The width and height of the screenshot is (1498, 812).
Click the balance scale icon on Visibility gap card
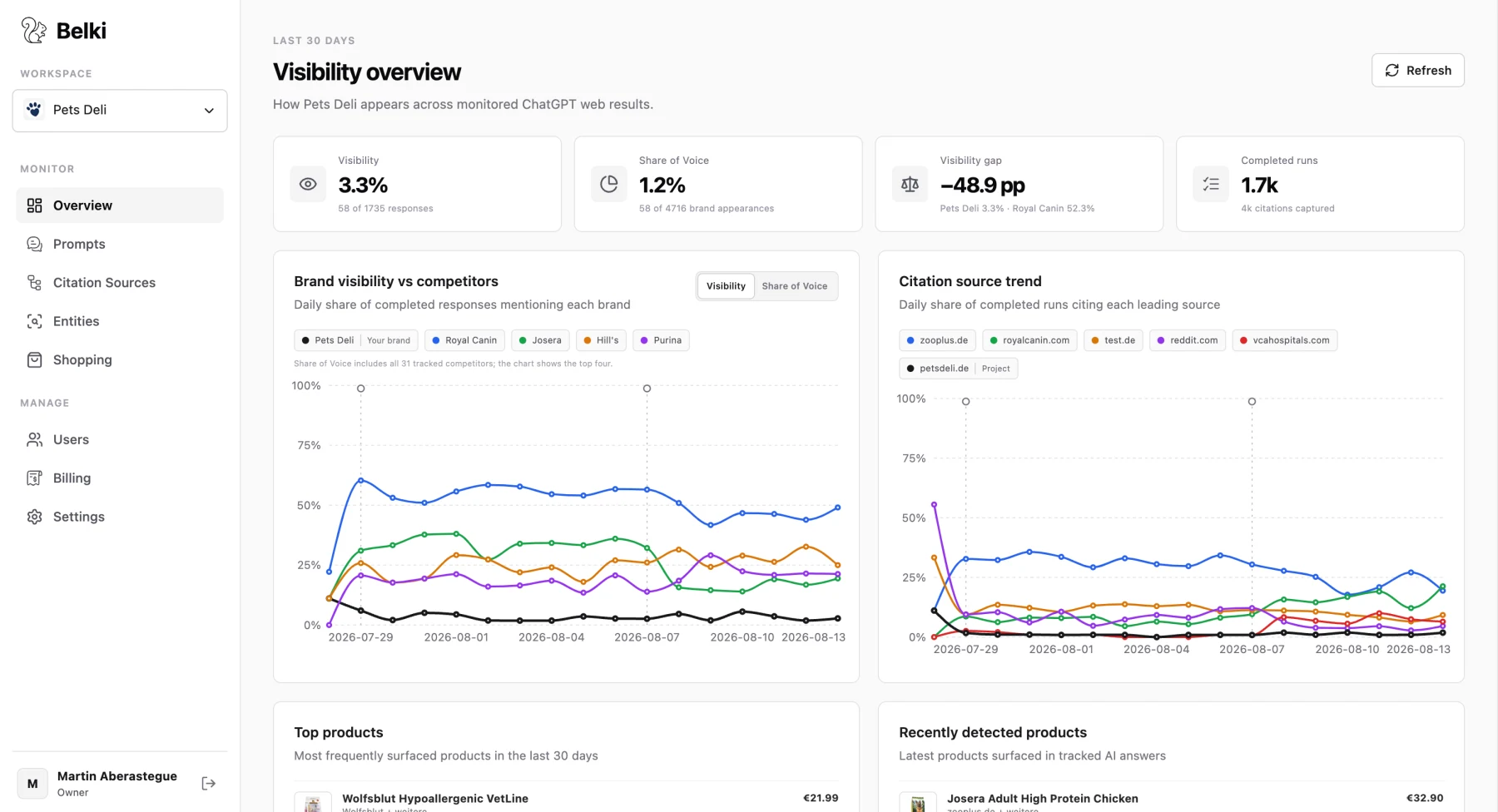(910, 184)
